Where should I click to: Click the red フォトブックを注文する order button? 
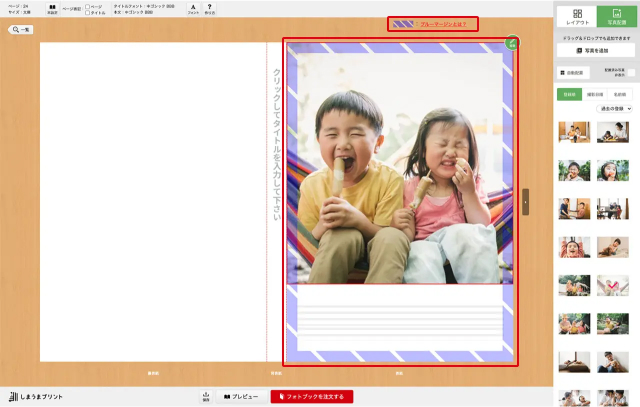pyautogui.click(x=312, y=396)
